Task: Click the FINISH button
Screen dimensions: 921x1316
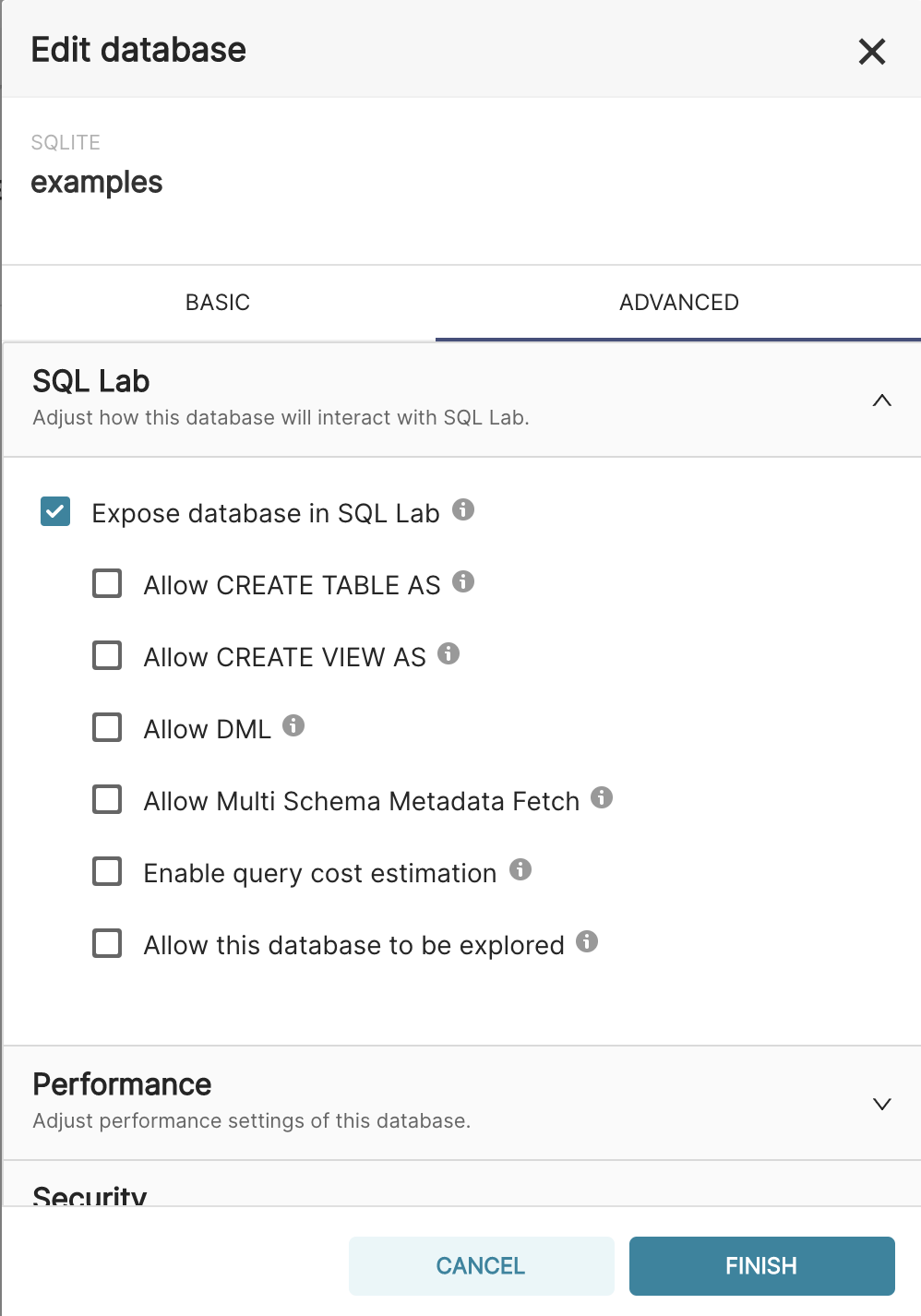Action: tap(761, 1266)
